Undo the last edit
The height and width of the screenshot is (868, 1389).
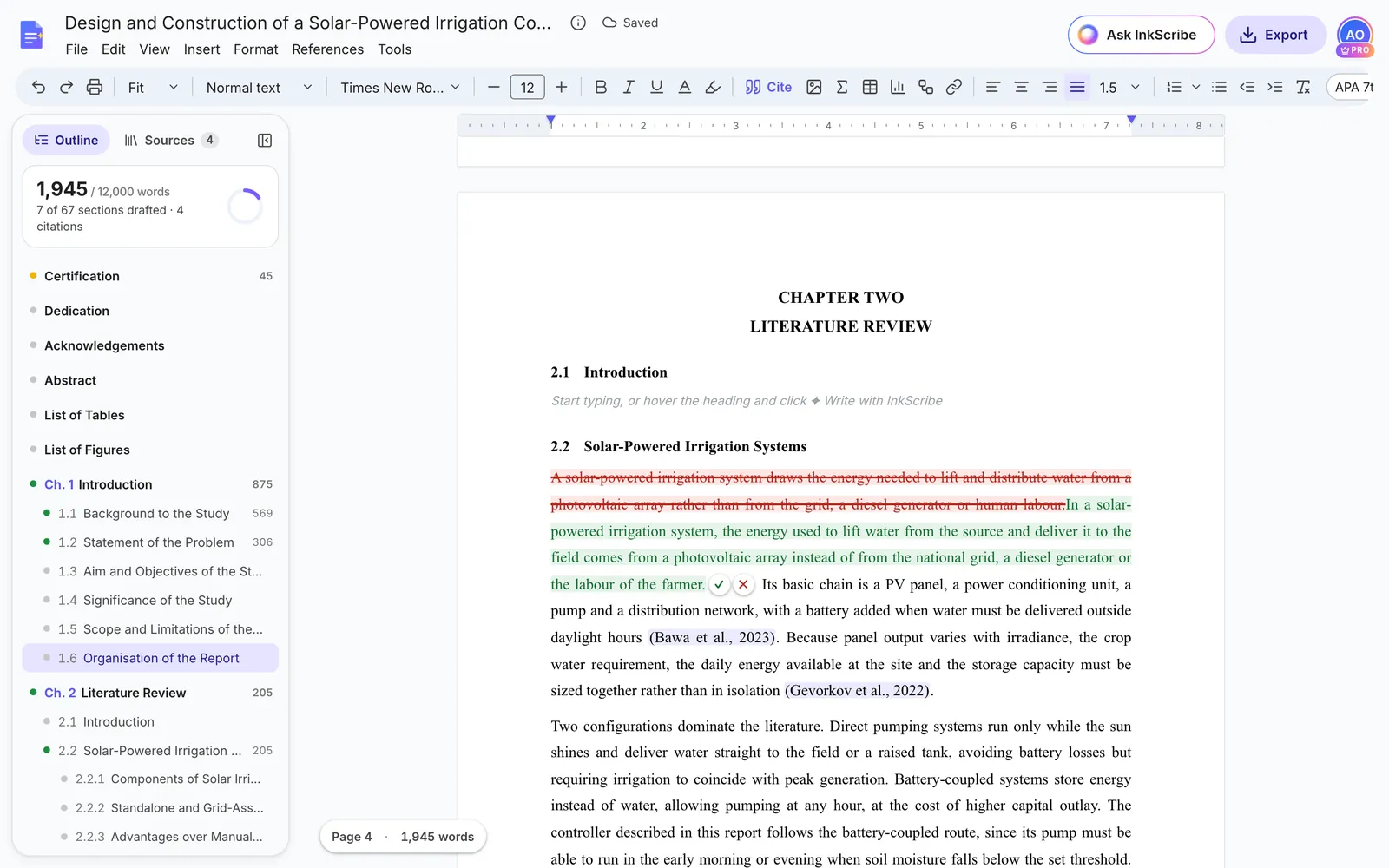click(x=38, y=87)
